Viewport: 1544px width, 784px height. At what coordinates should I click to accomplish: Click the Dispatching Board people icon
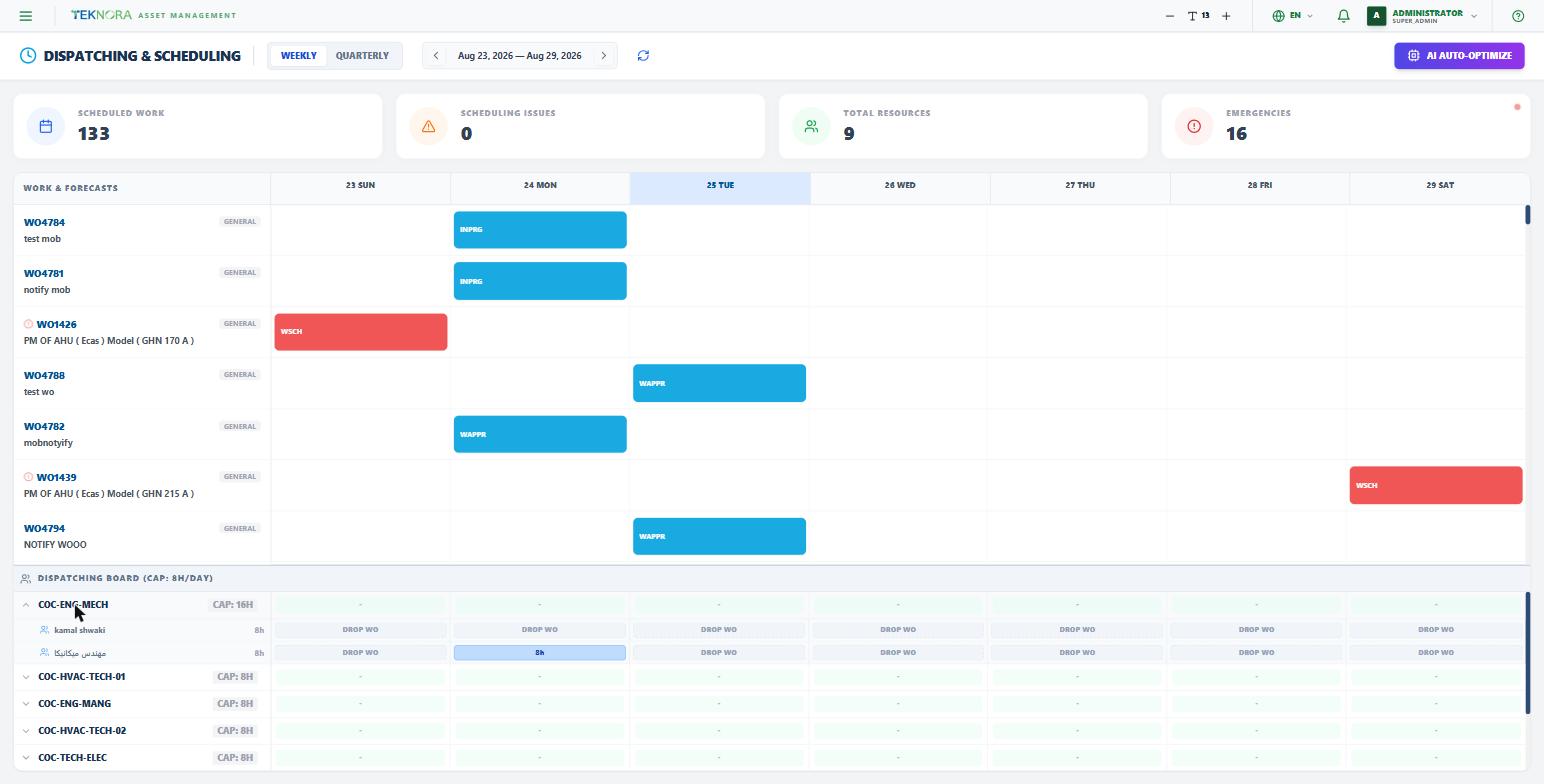tap(26, 579)
